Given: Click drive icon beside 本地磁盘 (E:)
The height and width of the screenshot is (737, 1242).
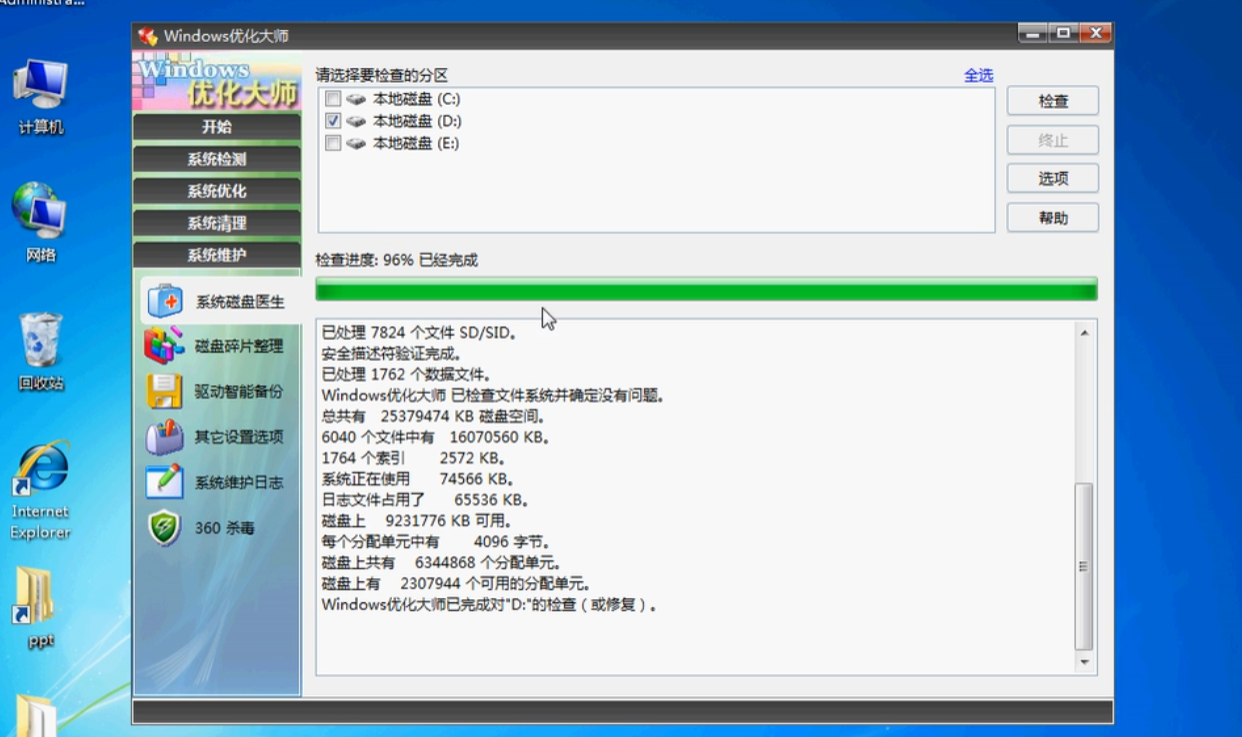Looking at the screenshot, I should coord(357,143).
